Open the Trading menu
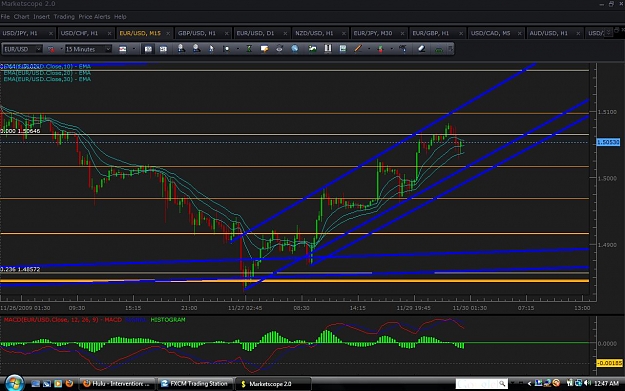Viewport: 625px width, 391px height. point(64,17)
